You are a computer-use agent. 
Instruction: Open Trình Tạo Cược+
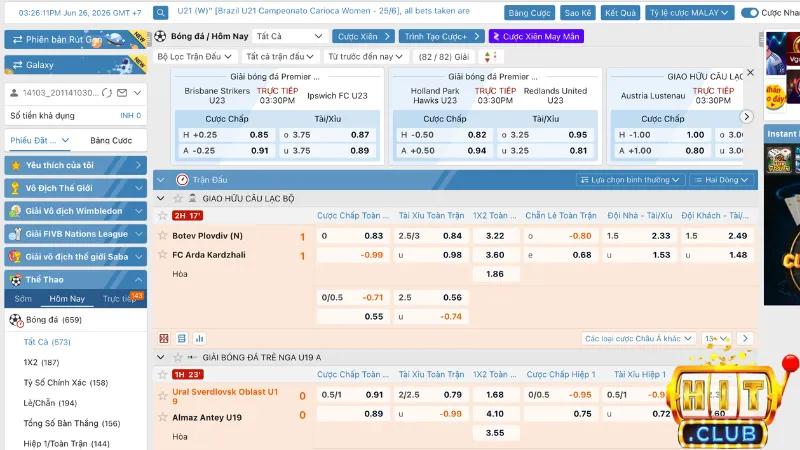click(442, 36)
